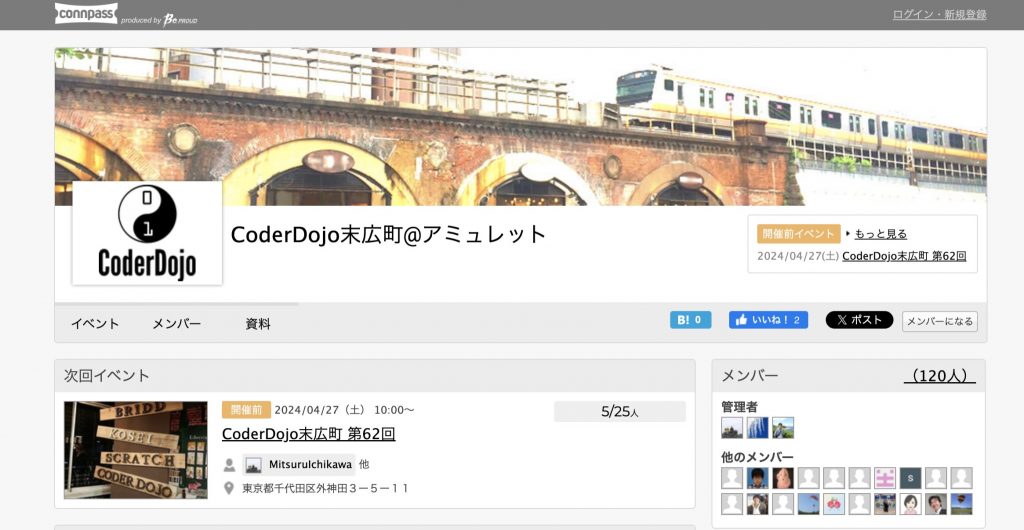This screenshot has width=1024, height=530.
Task: Open the dark 'S' letter member avatar
Action: pyautogui.click(x=910, y=478)
